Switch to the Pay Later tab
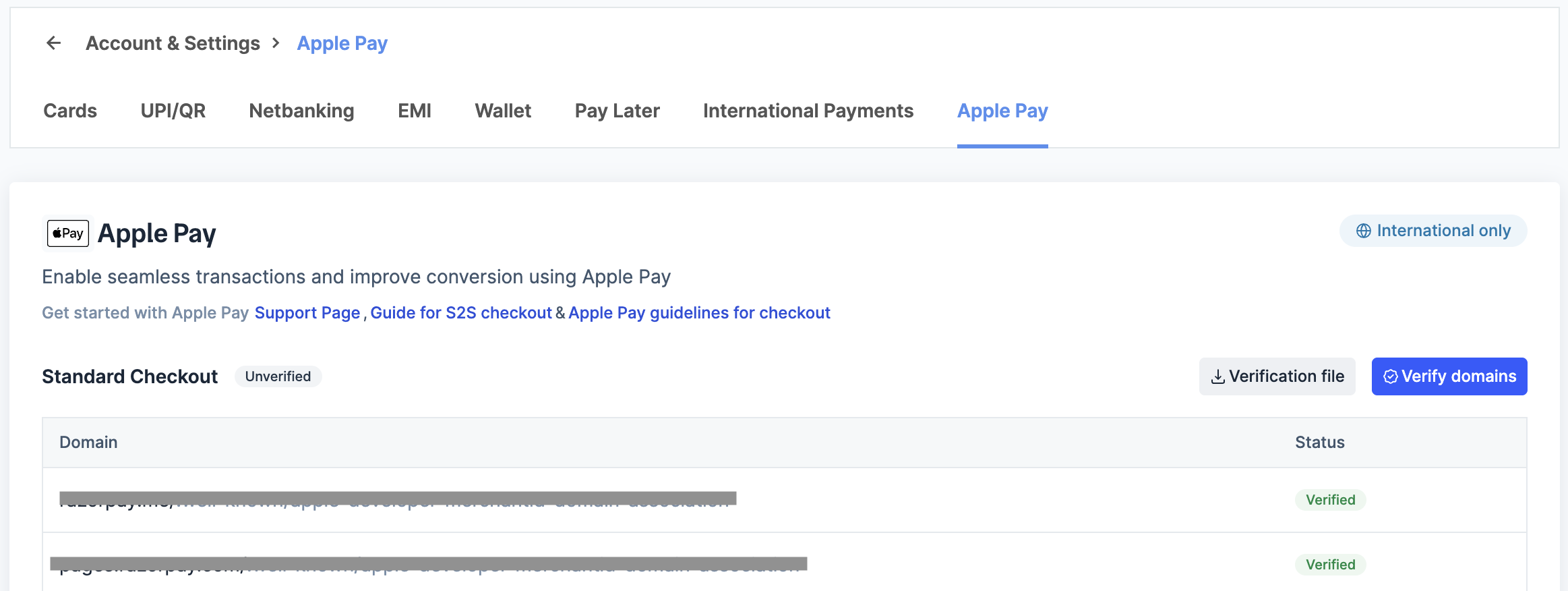The width and height of the screenshot is (1568, 591). 617,111
